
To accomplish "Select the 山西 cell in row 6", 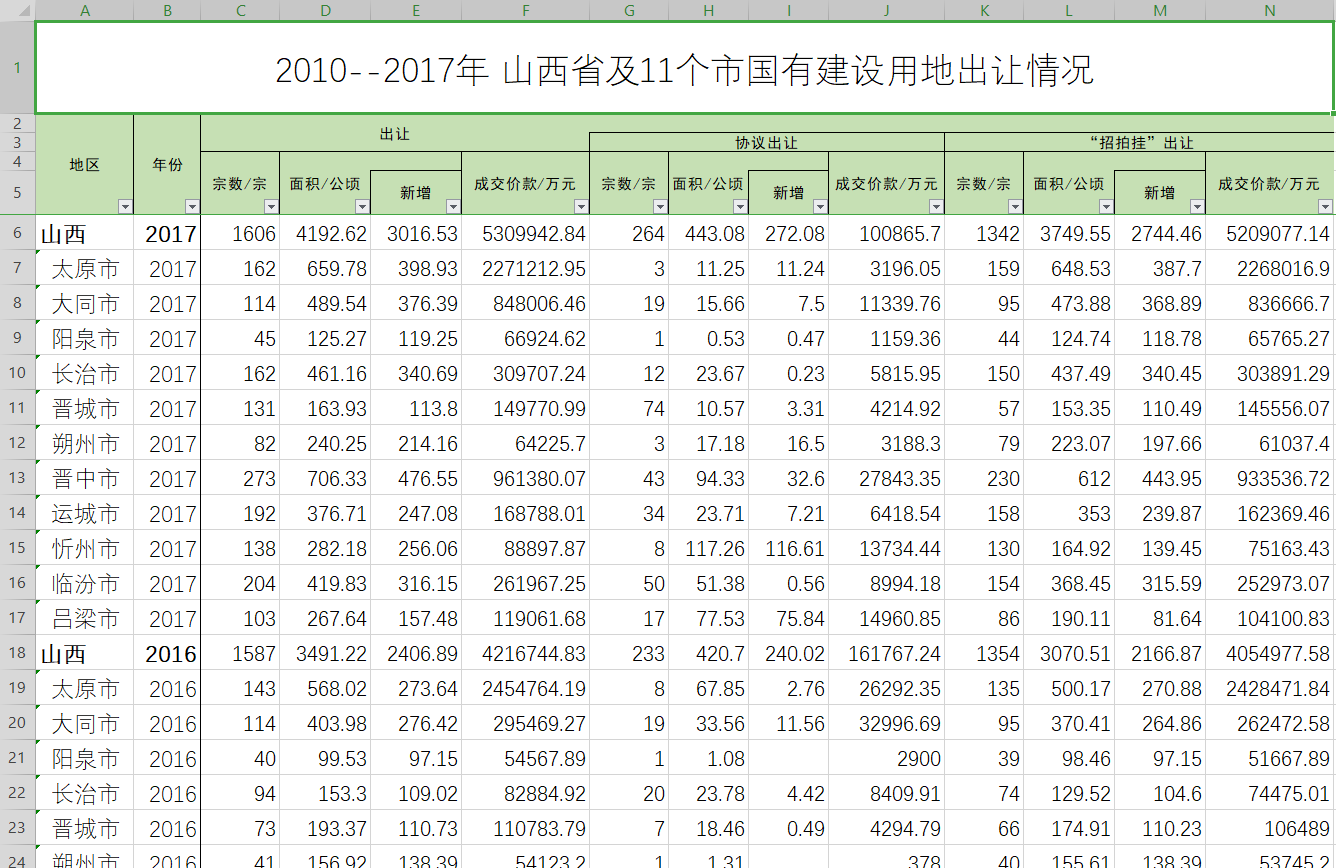I will [84, 234].
